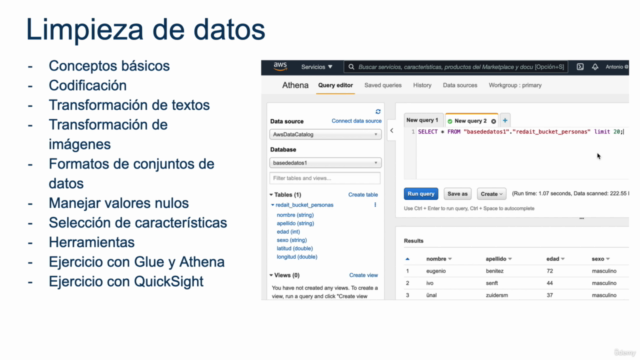Collapse the left panel with arrow
640x360 pixels.
[392, 131]
